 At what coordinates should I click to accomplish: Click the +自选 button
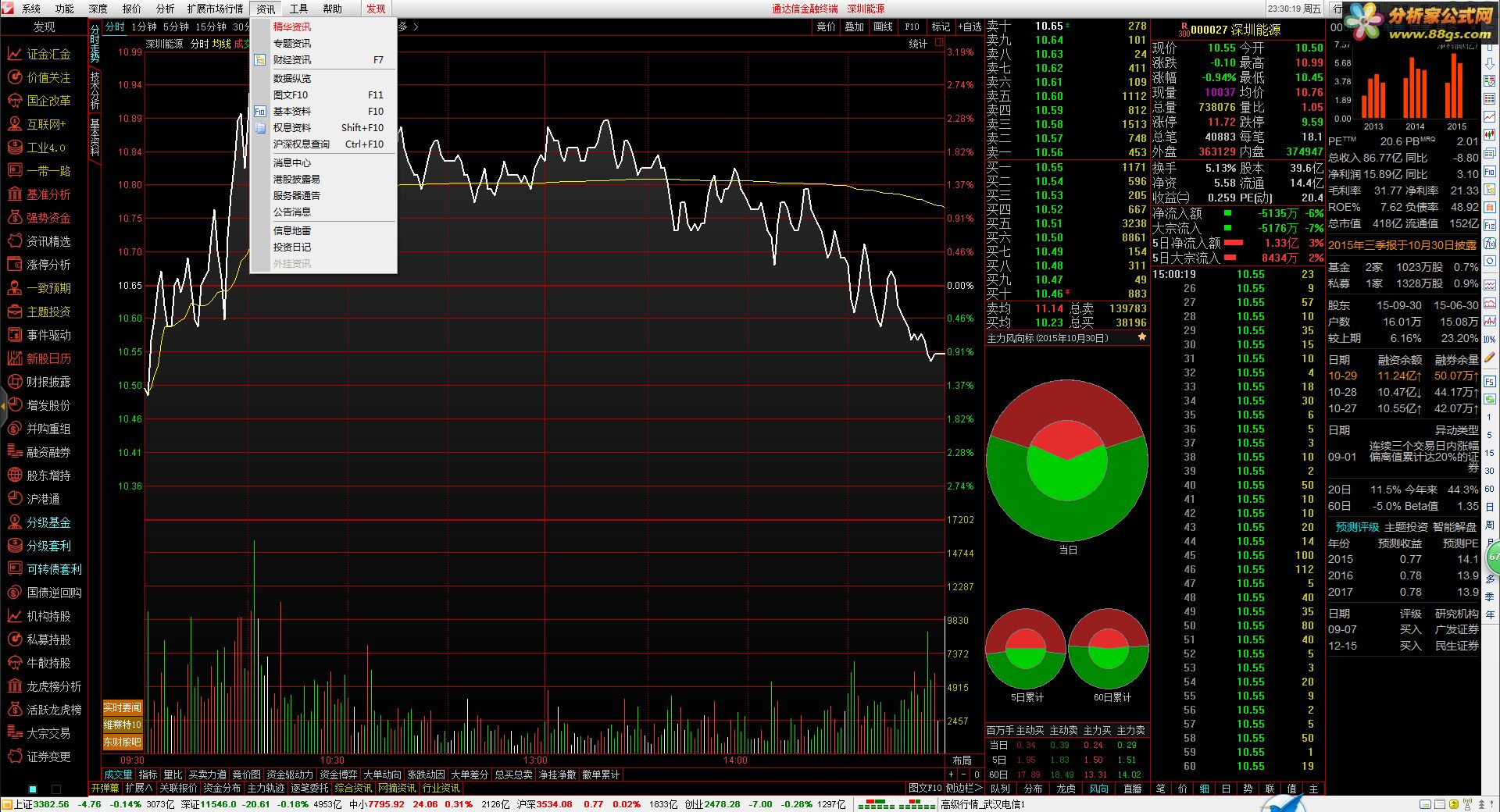tap(970, 27)
